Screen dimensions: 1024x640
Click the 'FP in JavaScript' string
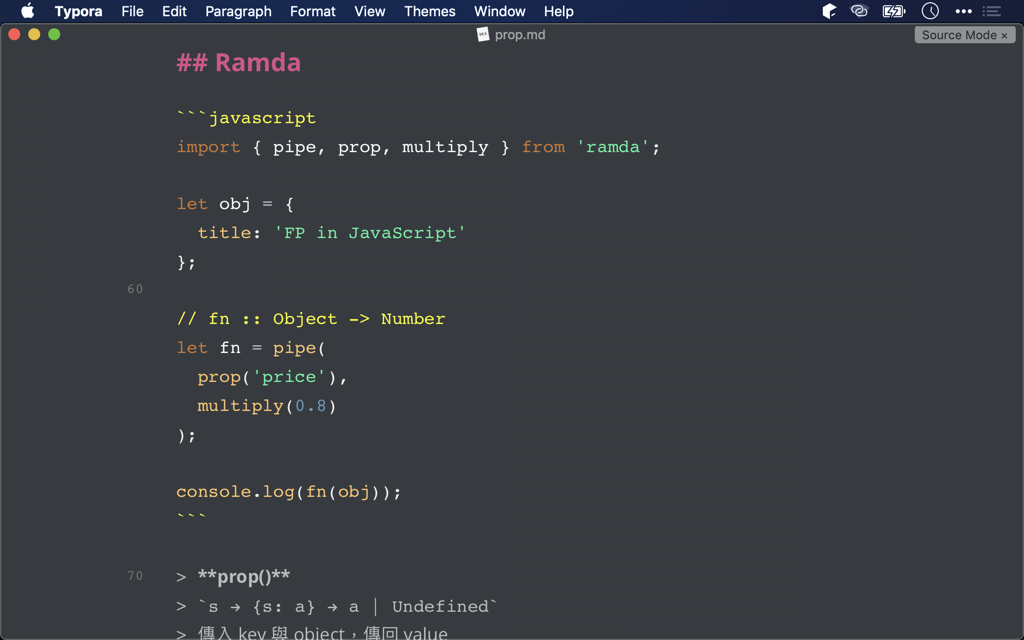(370, 233)
